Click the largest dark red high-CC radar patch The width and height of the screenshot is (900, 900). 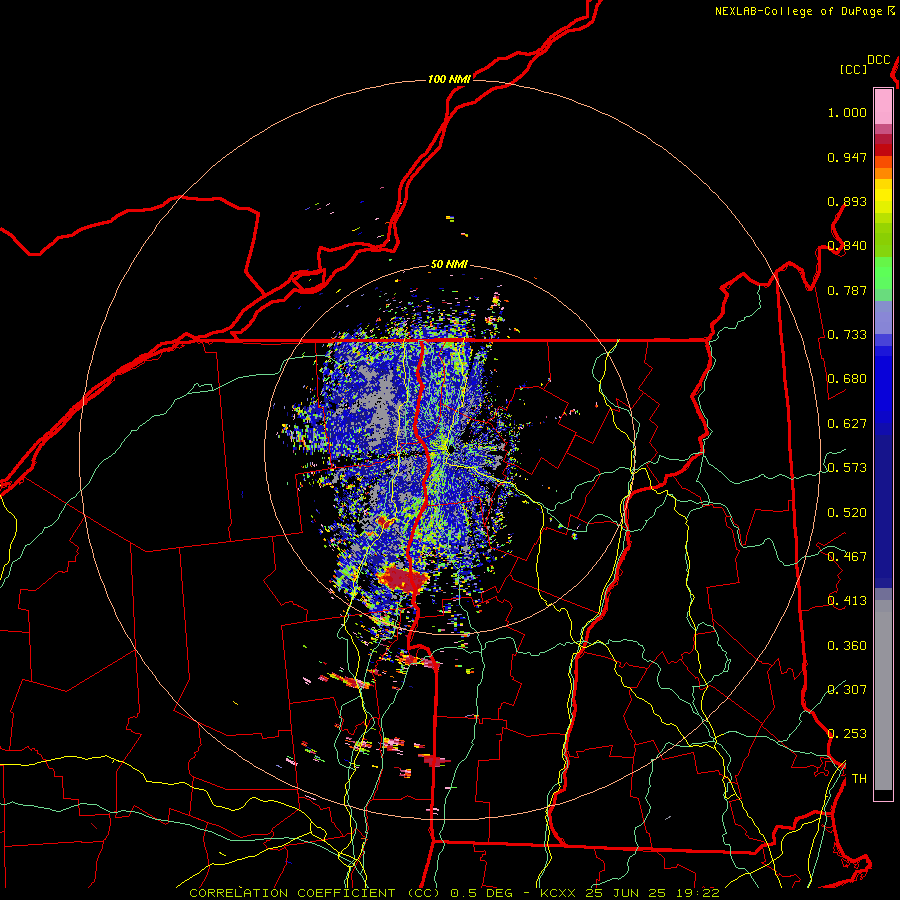pos(405,579)
